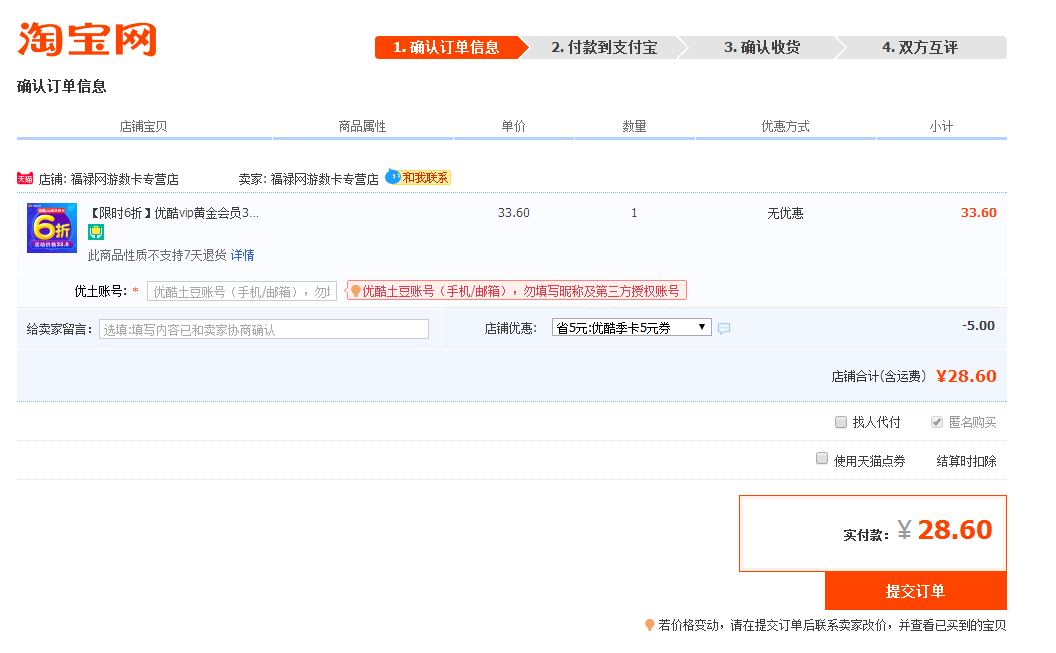Click the lightbulb tip icon by Youku account hint

356,291
